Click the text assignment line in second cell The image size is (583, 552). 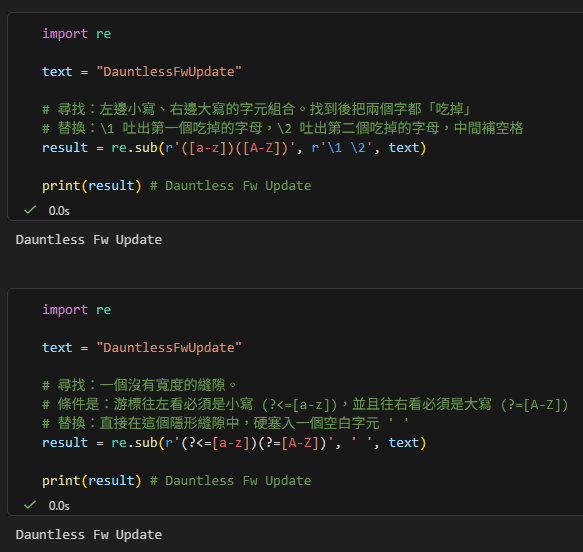click(142, 348)
